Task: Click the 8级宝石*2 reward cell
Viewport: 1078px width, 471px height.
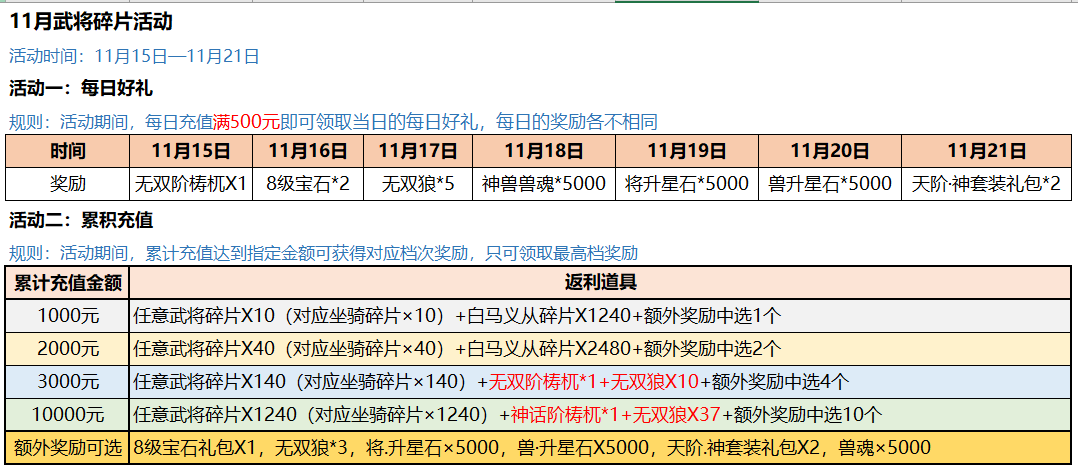Action: tap(307, 184)
